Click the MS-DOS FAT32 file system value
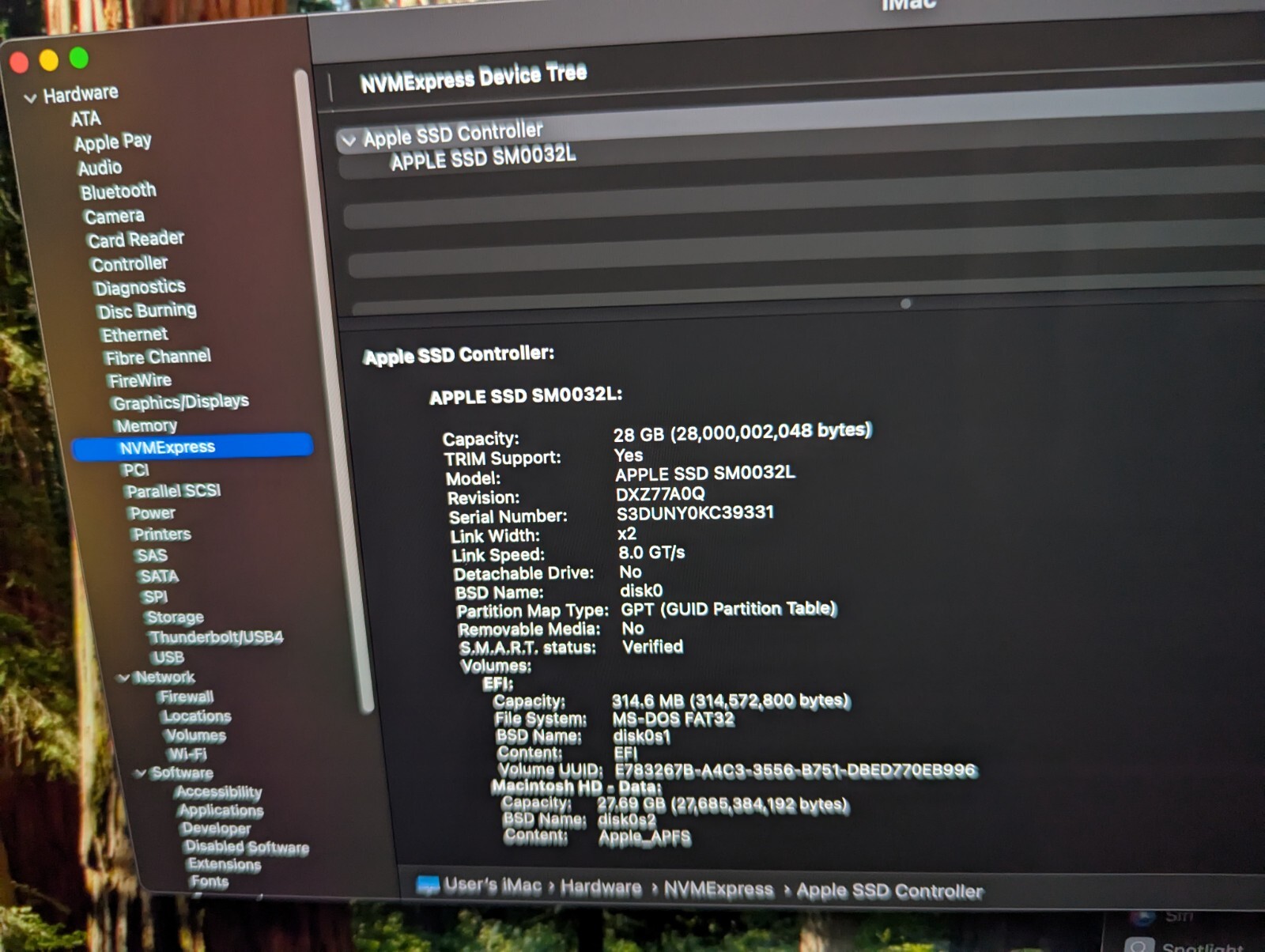Viewport: 1265px width, 952px height. (673, 719)
